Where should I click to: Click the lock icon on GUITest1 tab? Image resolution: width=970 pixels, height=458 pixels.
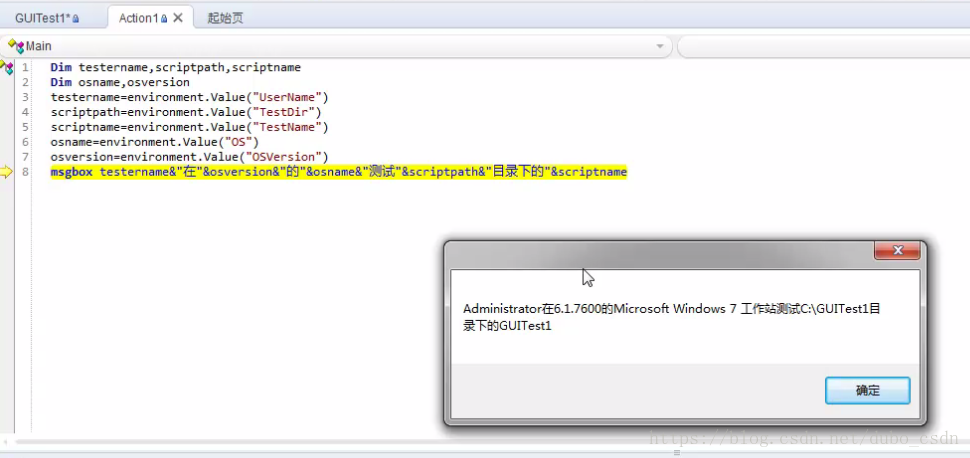75,19
